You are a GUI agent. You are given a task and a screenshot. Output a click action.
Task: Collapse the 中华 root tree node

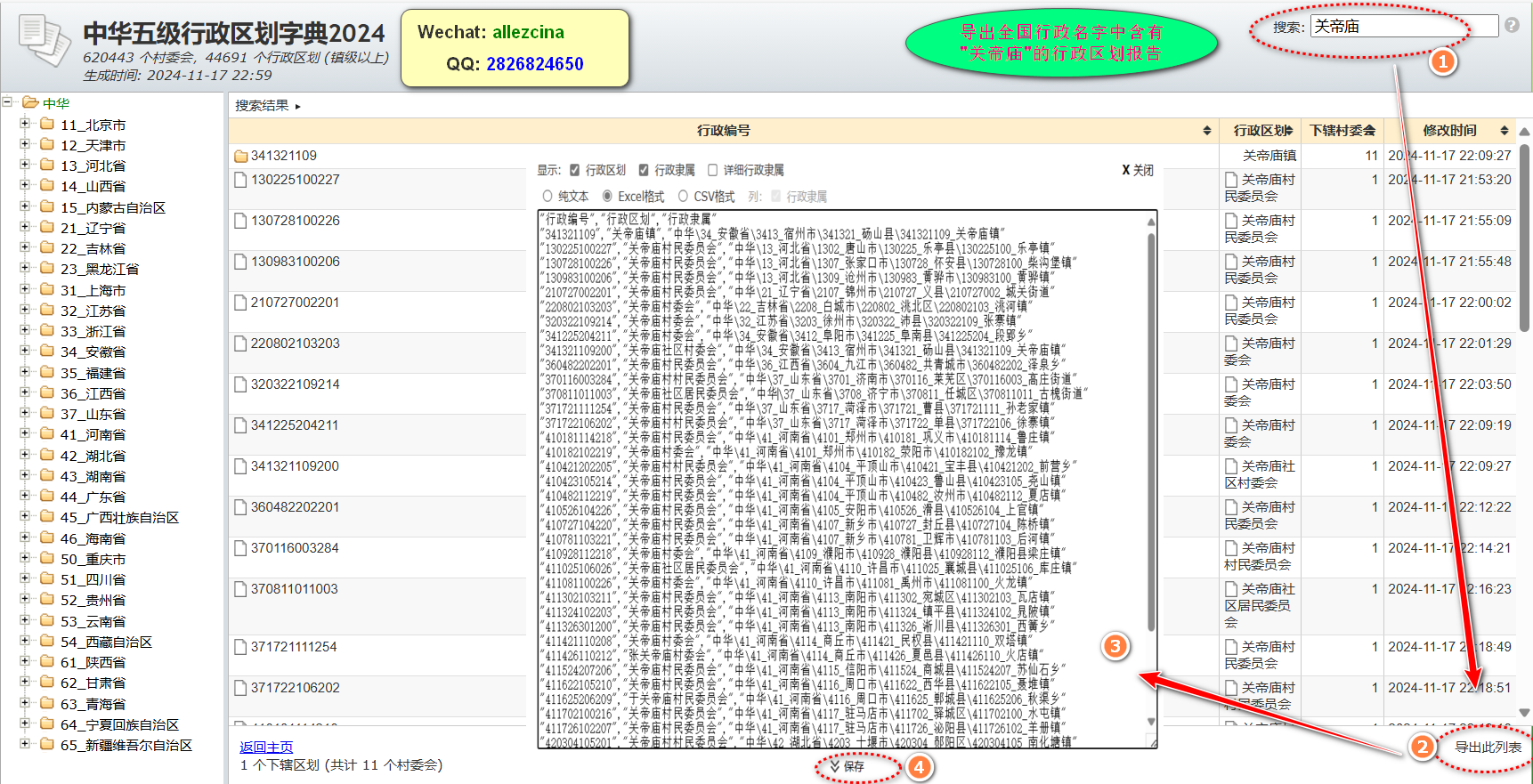(x=7, y=102)
